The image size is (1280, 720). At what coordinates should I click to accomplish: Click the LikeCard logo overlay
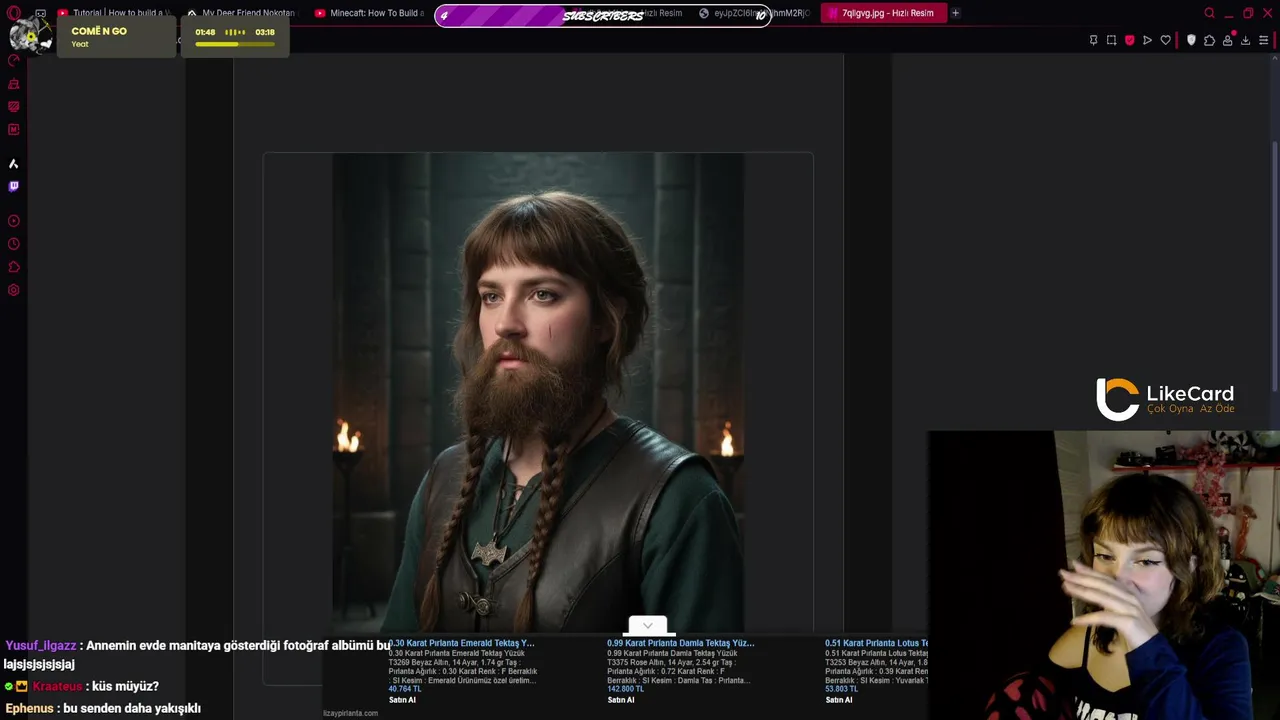[1165, 399]
